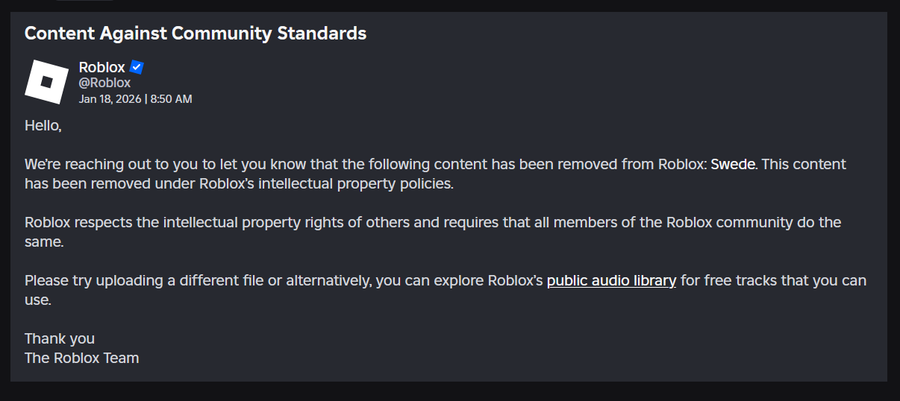The height and width of the screenshot is (401, 900).
Task: Open the public audio library link
Action: click(x=611, y=281)
